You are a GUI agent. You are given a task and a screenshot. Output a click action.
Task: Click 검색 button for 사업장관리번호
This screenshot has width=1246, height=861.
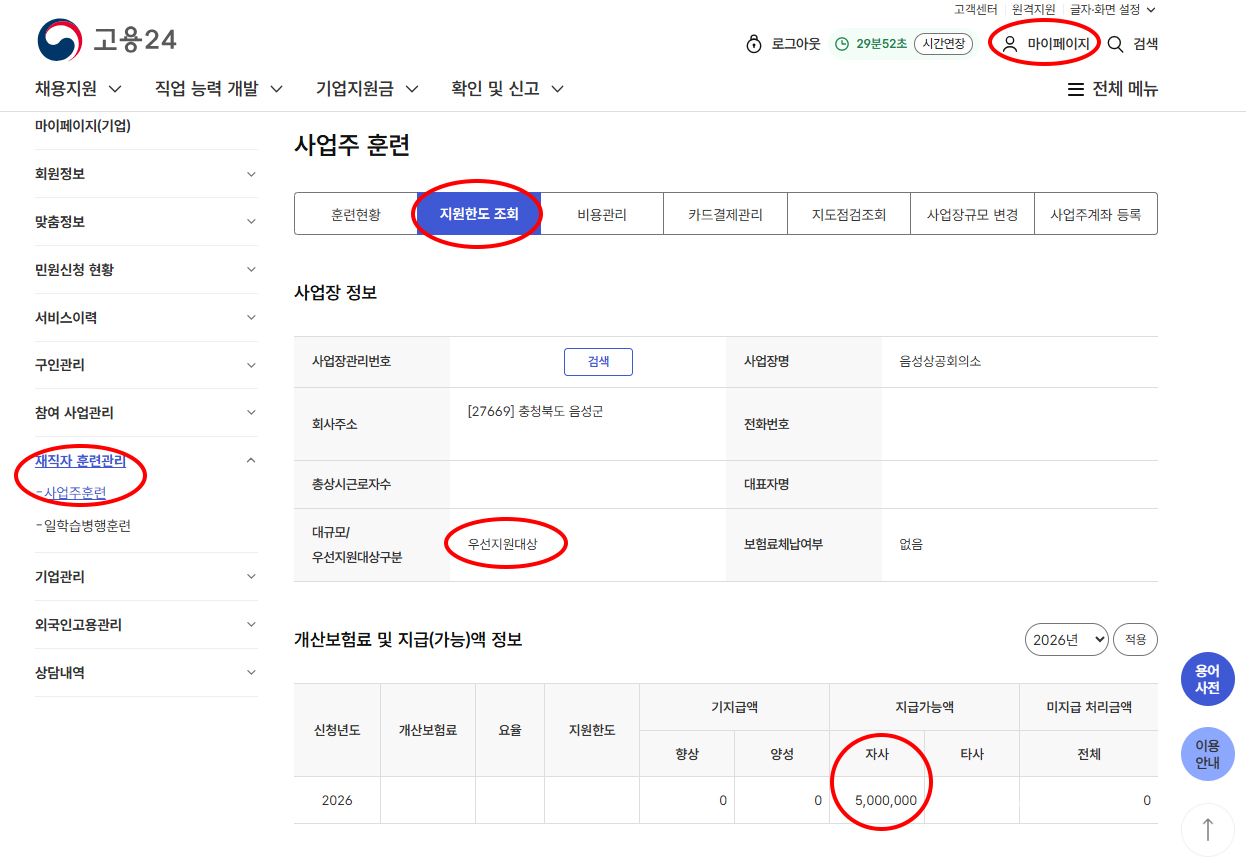coord(598,362)
